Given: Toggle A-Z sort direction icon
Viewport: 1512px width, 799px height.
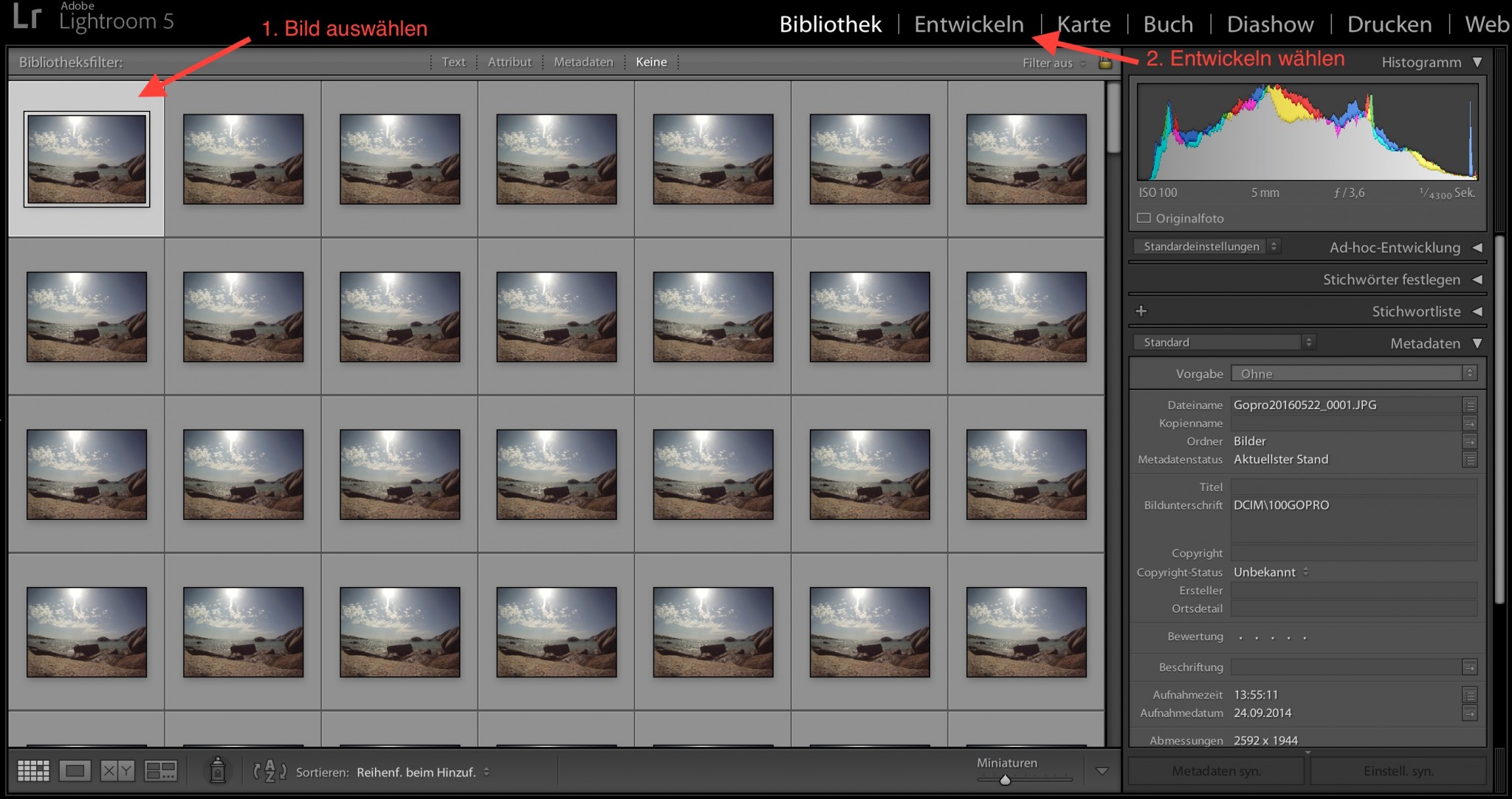Looking at the screenshot, I should (269, 772).
